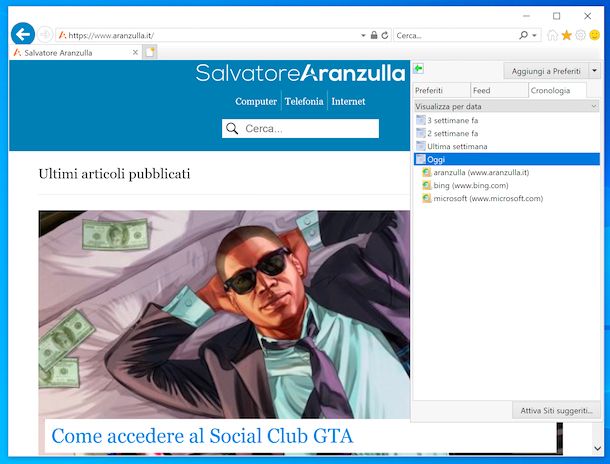Expand the 2 settimane fa history group

(x=507, y=133)
